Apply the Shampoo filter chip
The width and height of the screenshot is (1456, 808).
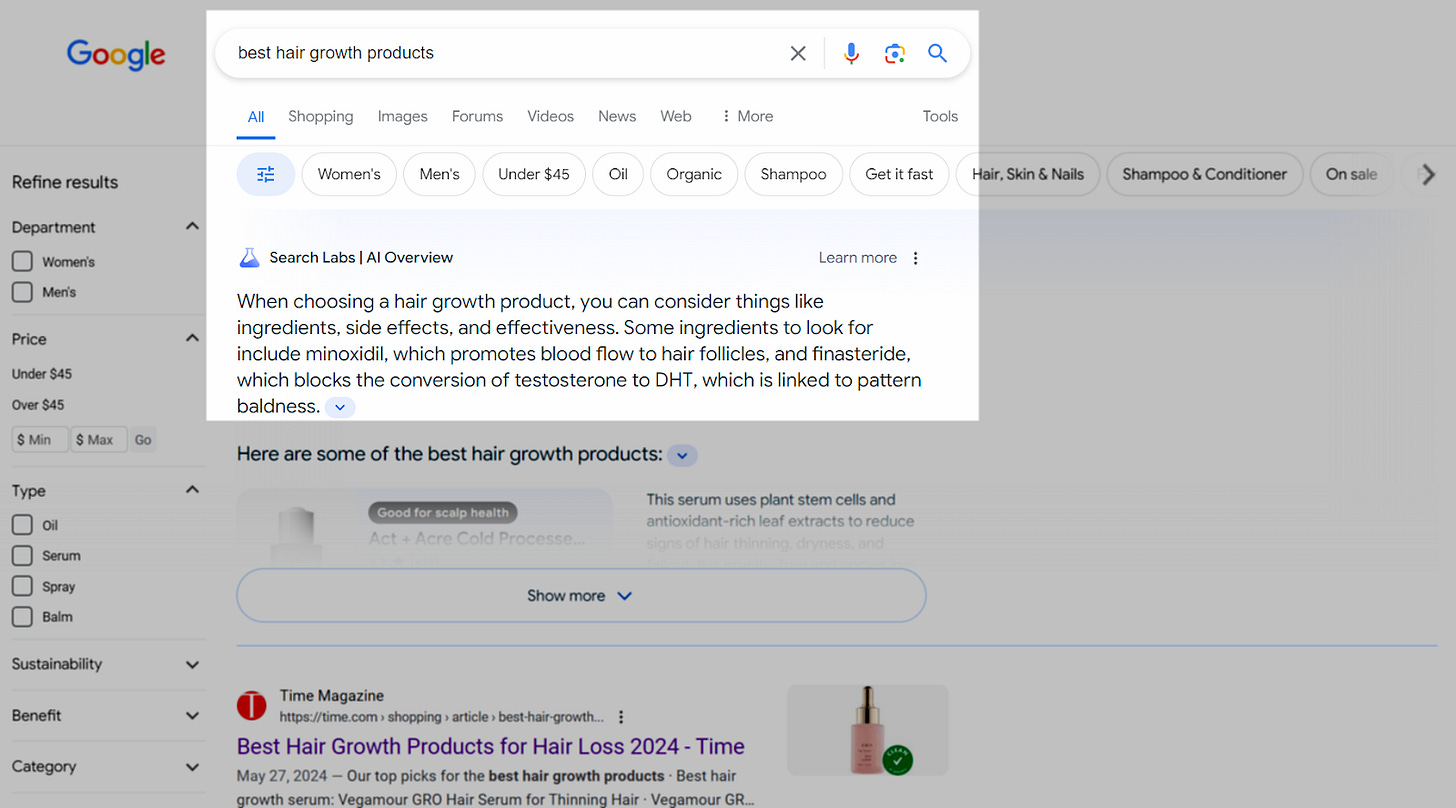pos(794,174)
